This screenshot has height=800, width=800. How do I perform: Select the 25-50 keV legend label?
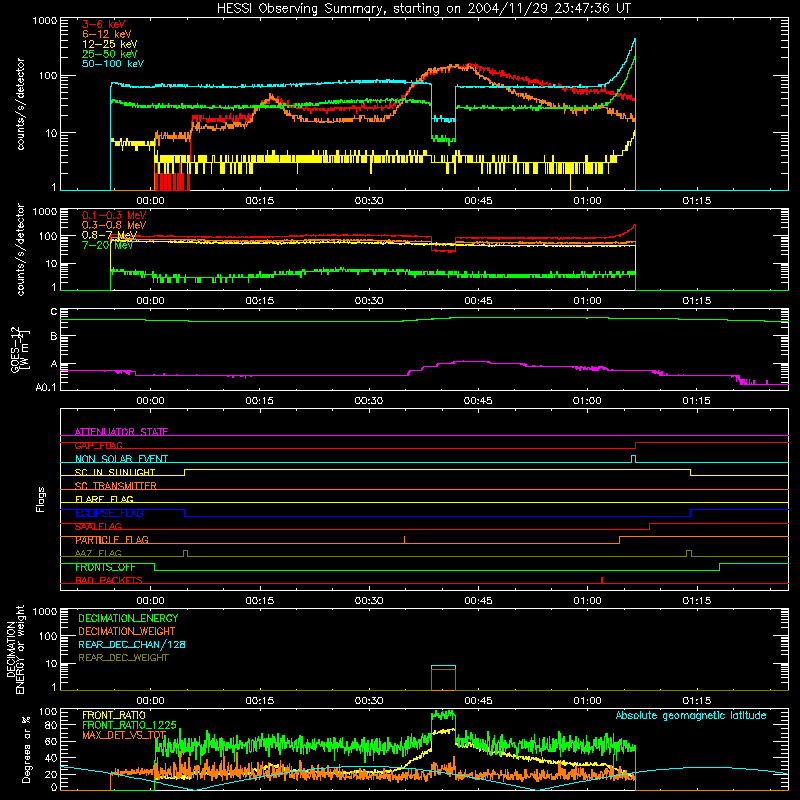[x=109, y=54]
